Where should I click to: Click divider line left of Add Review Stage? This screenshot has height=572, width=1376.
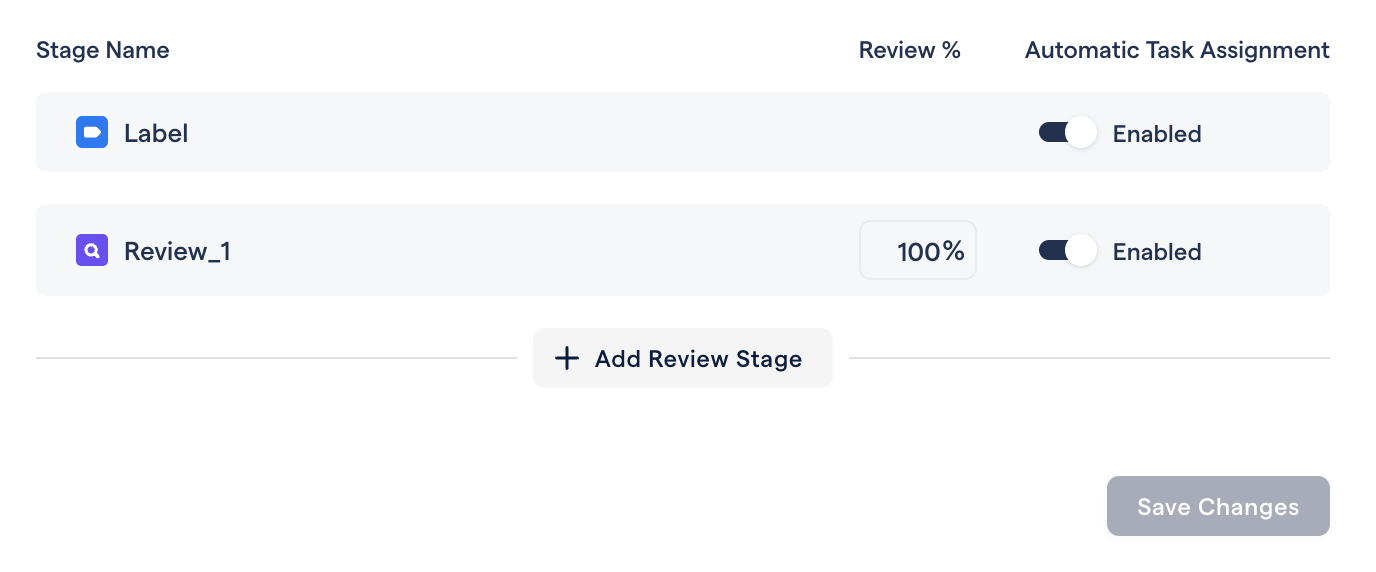click(276, 358)
